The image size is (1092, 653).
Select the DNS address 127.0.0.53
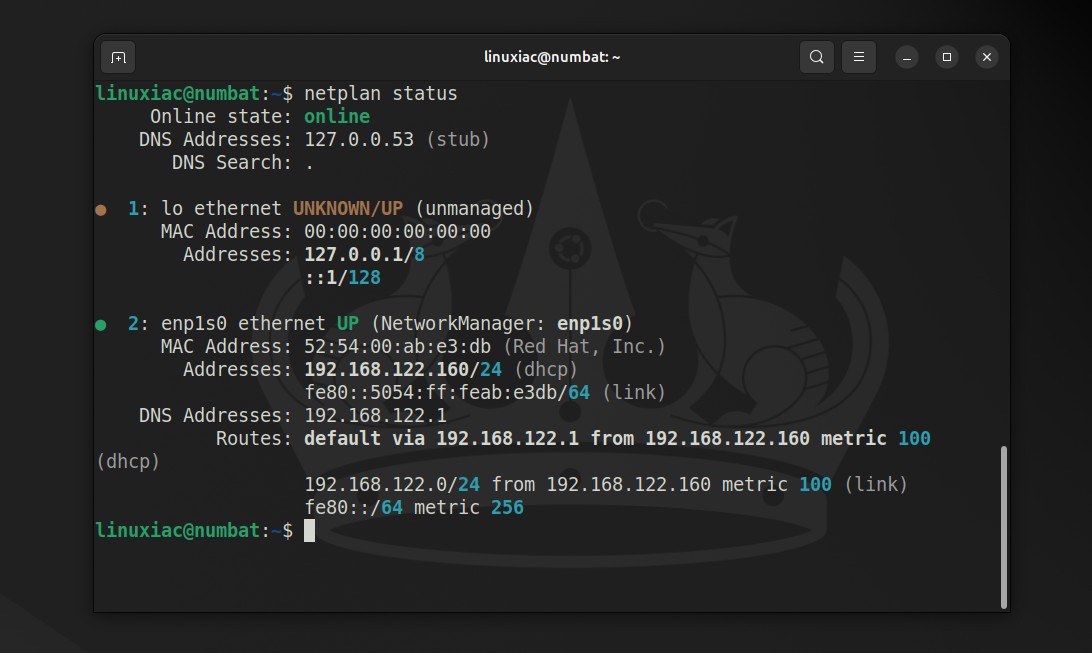click(x=359, y=139)
